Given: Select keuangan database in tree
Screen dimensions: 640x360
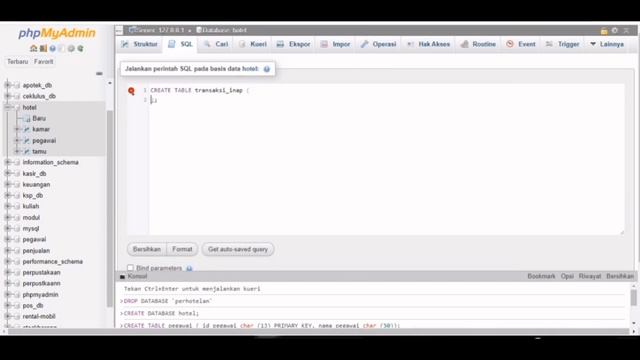Looking at the screenshot, I should pos(36,184).
